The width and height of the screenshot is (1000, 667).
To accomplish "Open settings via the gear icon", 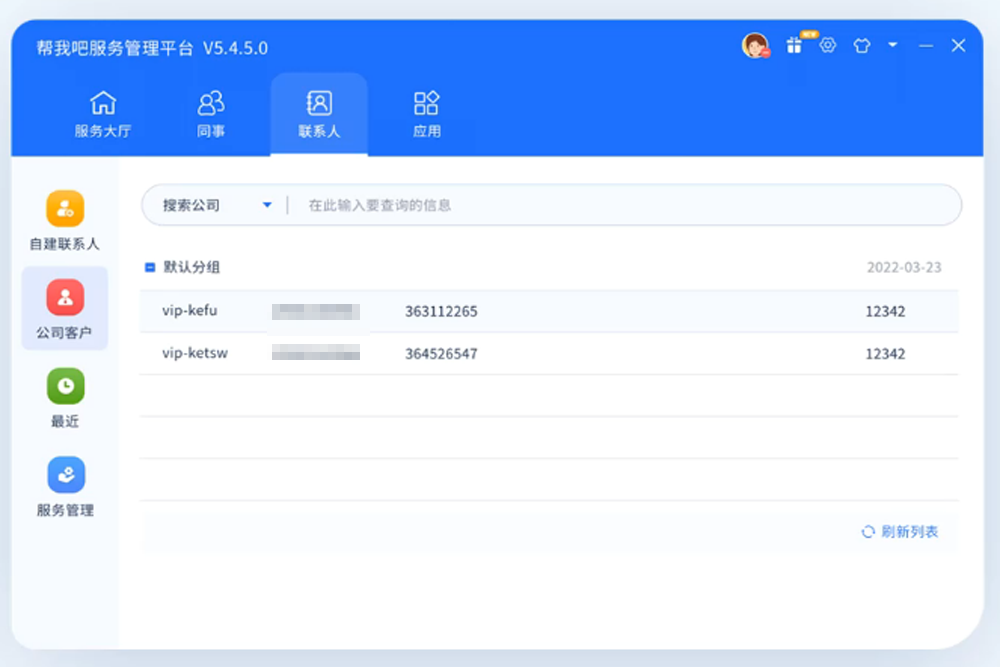I will (x=828, y=46).
